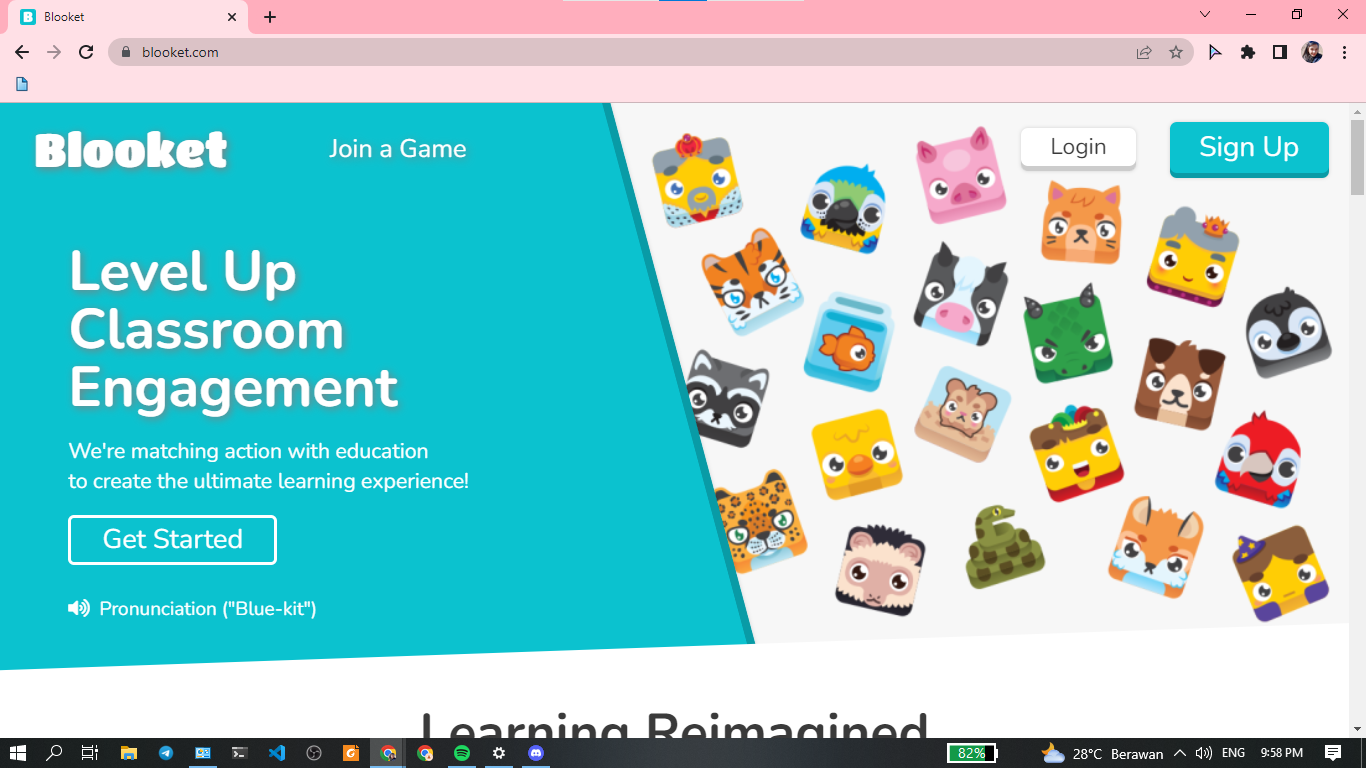Select the tiger blook

click(751, 280)
